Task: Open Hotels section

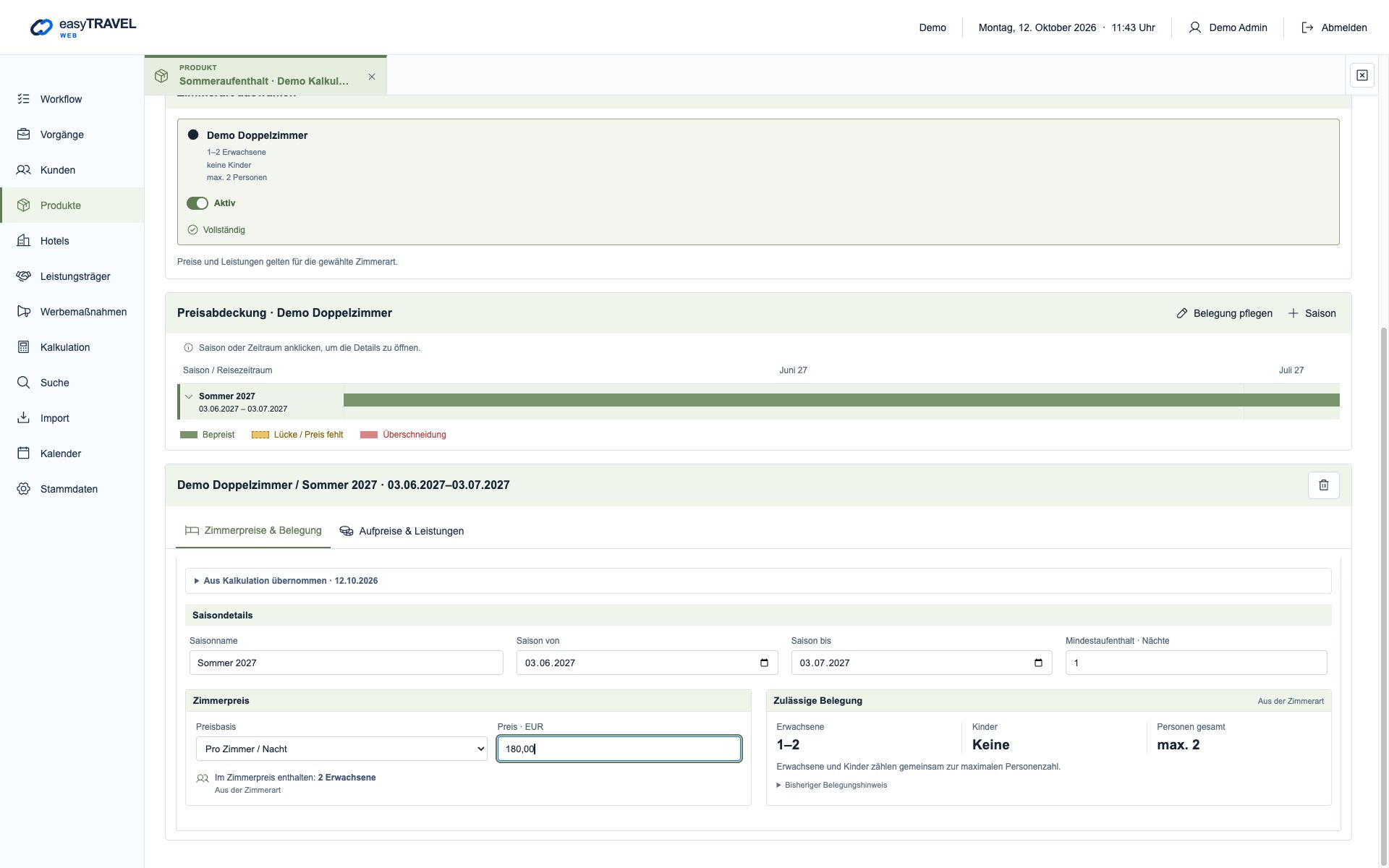Action: pyautogui.click(x=72, y=241)
